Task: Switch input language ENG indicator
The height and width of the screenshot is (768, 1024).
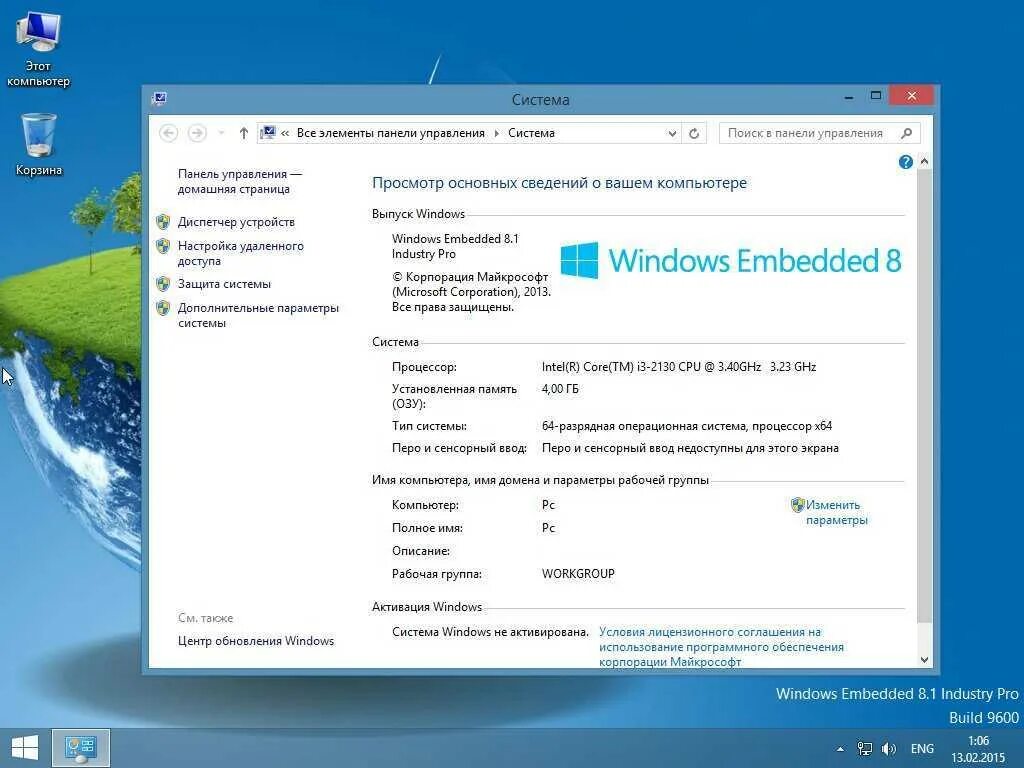Action: [922, 748]
